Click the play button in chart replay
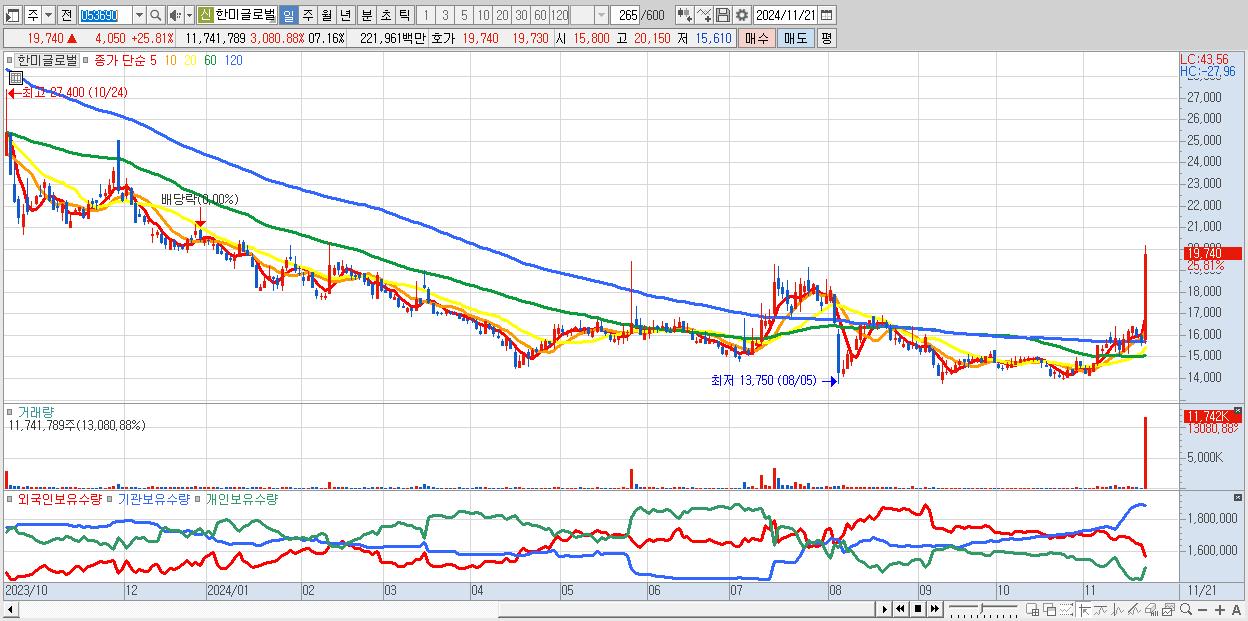The height and width of the screenshot is (621, 1248). point(884,609)
